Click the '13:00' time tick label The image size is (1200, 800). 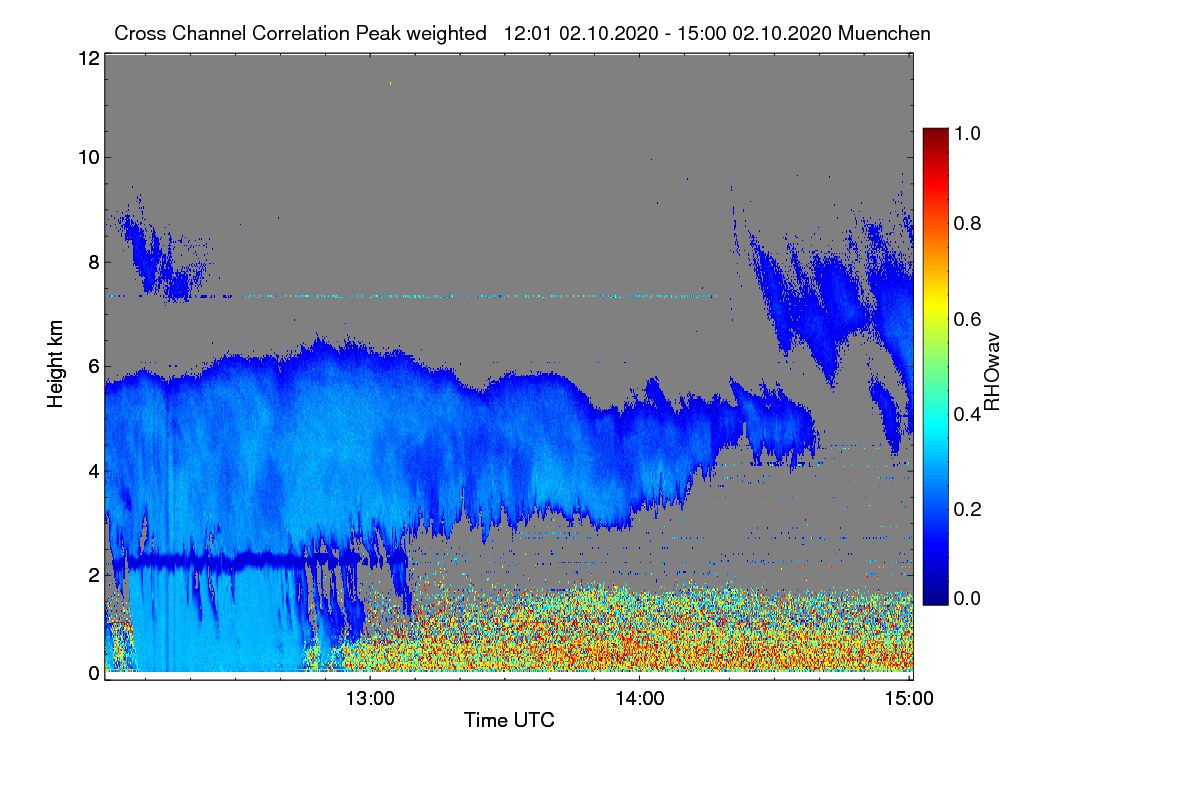tap(370, 699)
